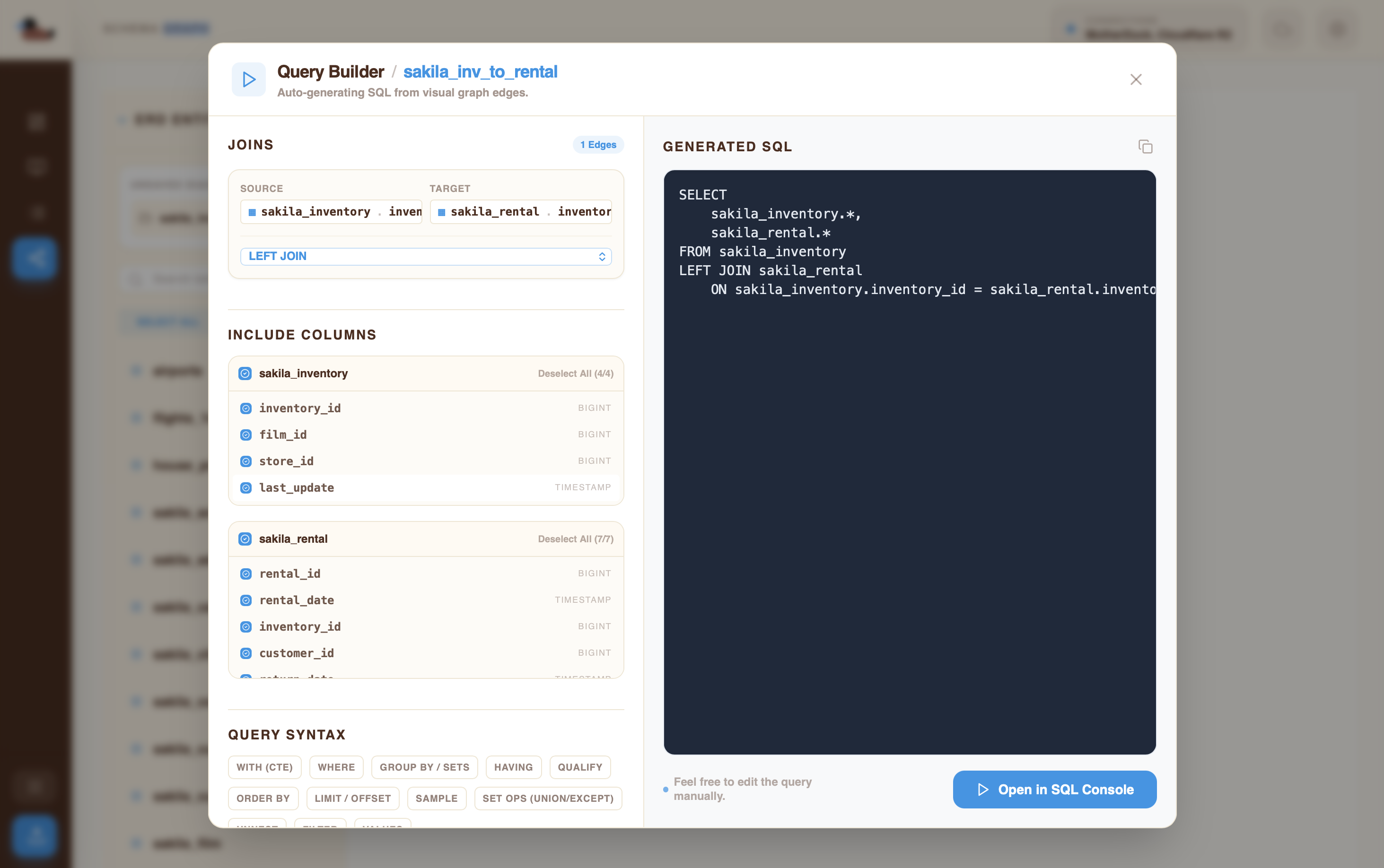Open the SOURCE table selector
The width and height of the screenshot is (1384, 868).
332,211
